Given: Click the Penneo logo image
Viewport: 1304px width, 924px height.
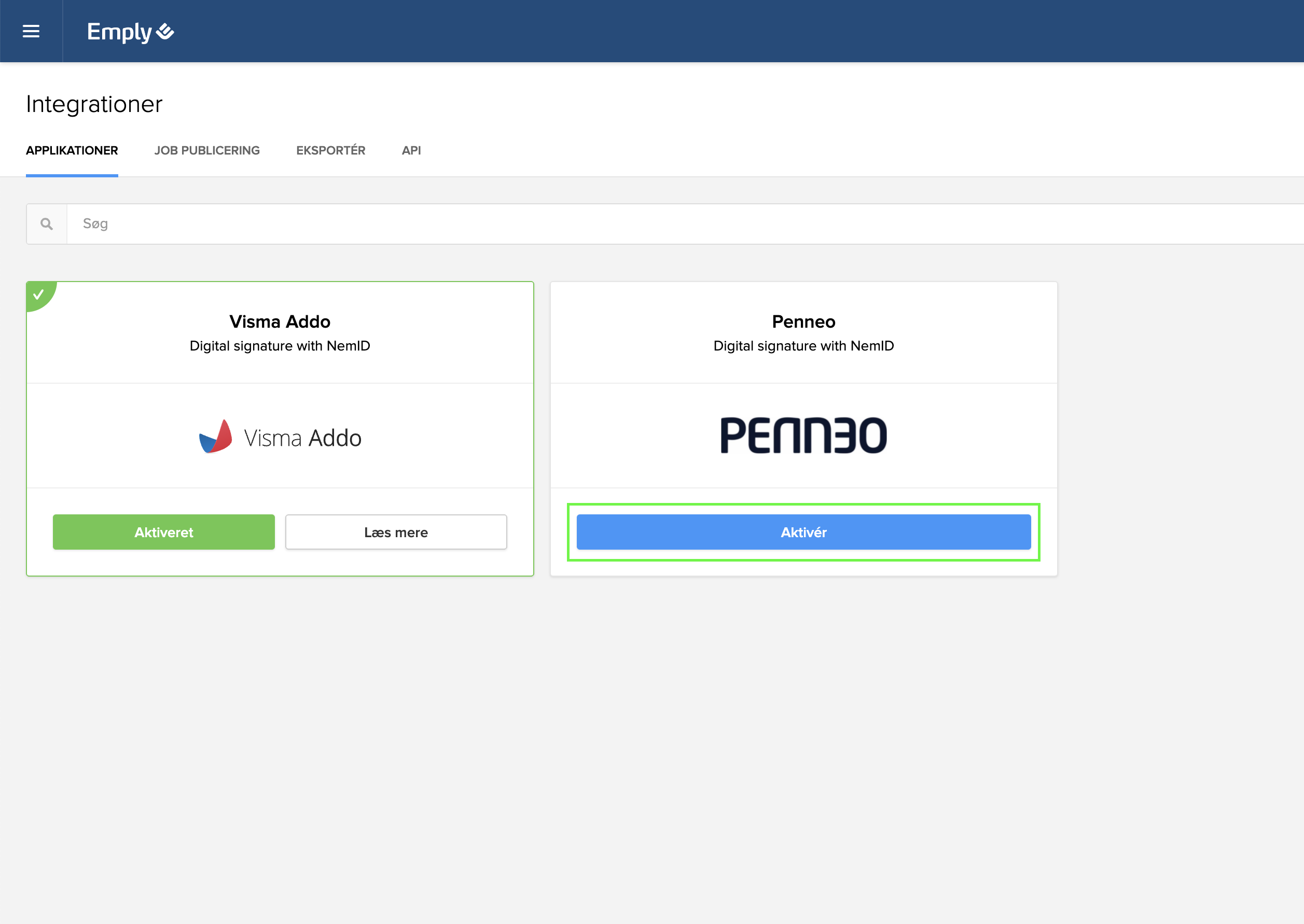Looking at the screenshot, I should [x=803, y=435].
